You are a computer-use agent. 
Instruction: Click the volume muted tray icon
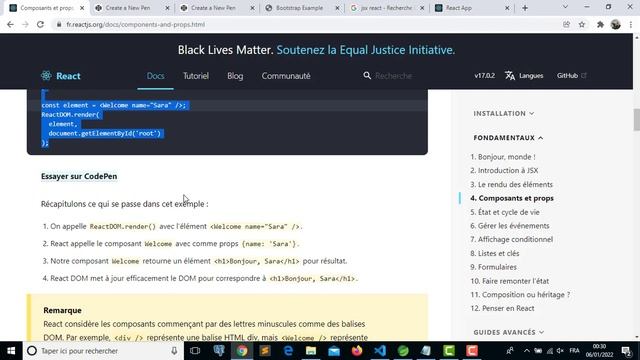click(560, 351)
